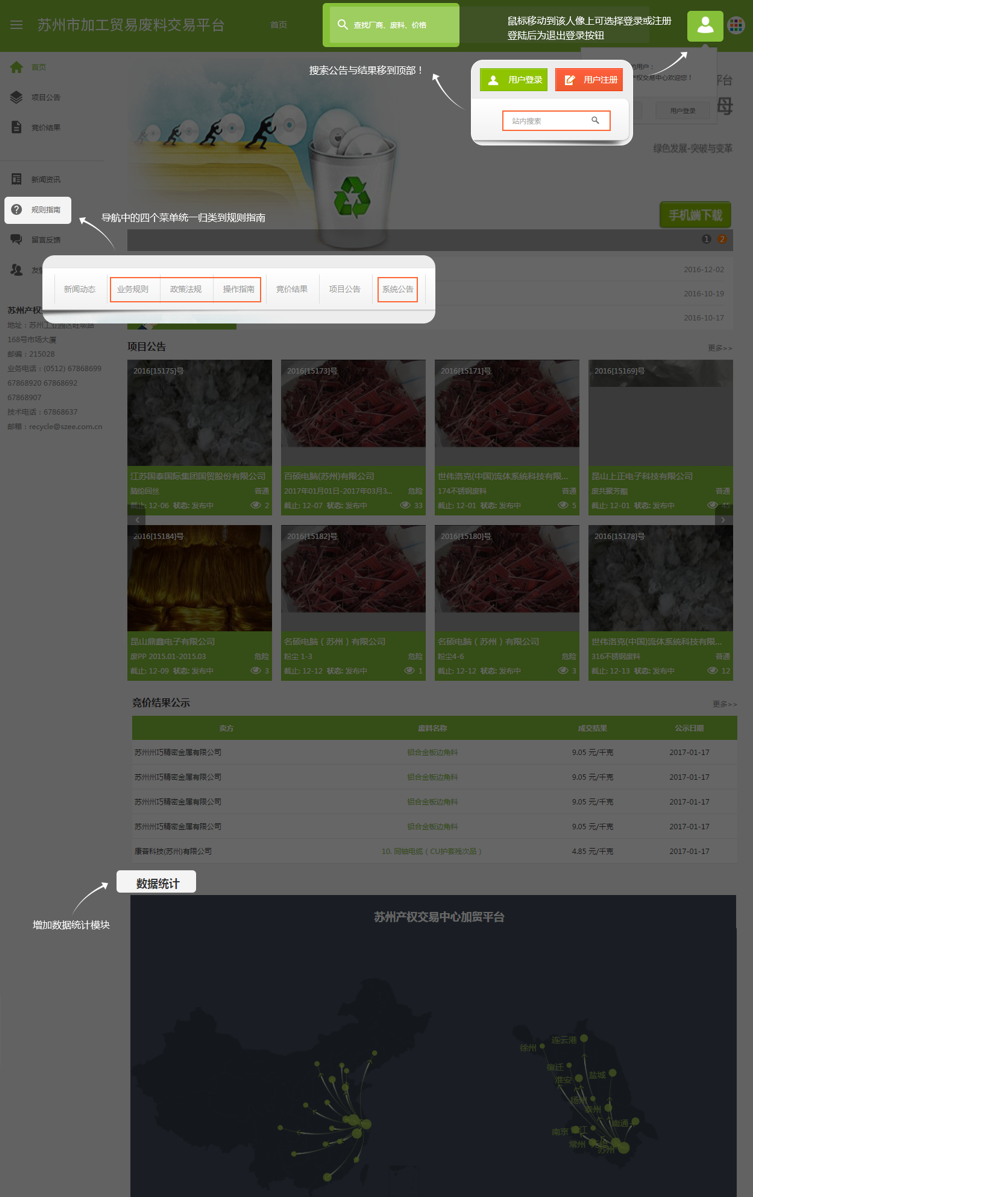This screenshot has height=1197, width=992.
Task: Click the 留言反馈 chat bubble icon
Action: click(x=16, y=240)
